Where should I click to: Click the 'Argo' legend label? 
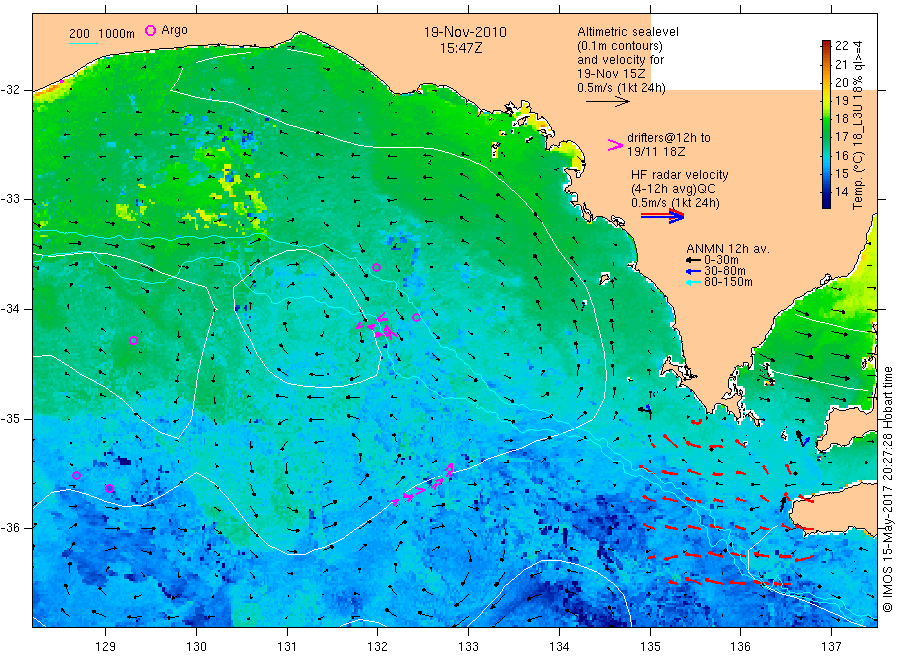174,30
